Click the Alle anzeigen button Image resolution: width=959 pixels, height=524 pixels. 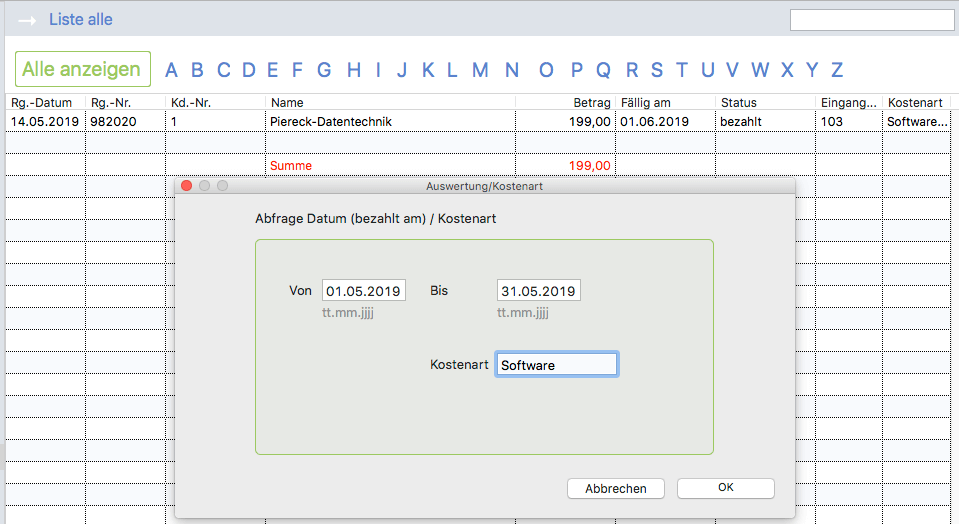tap(83, 69)
